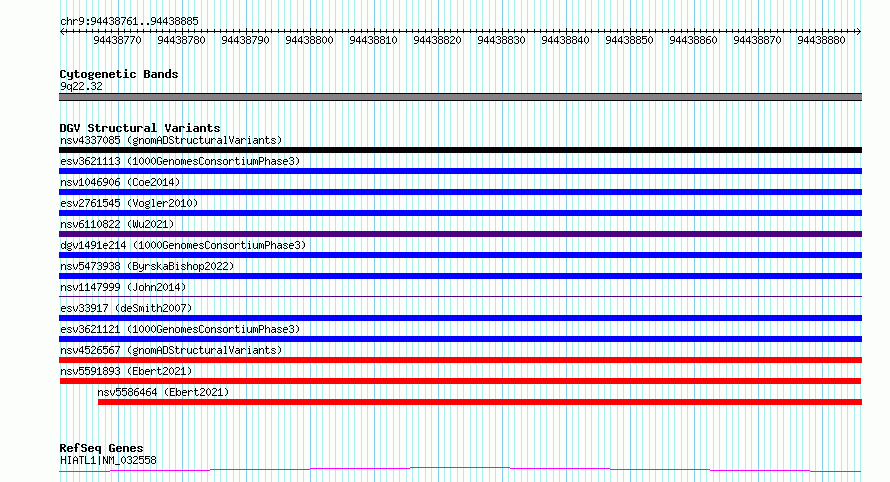Click the blue bar under esv3621113
This screenshot has width=890, height=482.
click(460, 171)
